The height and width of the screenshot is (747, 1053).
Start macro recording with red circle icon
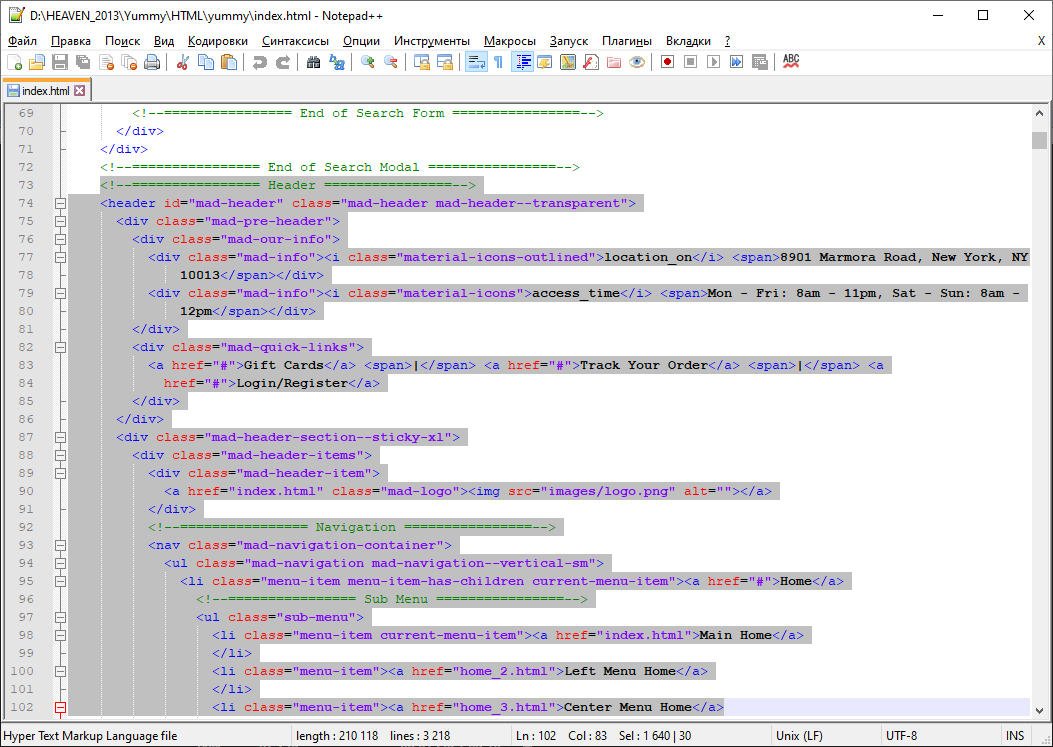tap(667, 62)
